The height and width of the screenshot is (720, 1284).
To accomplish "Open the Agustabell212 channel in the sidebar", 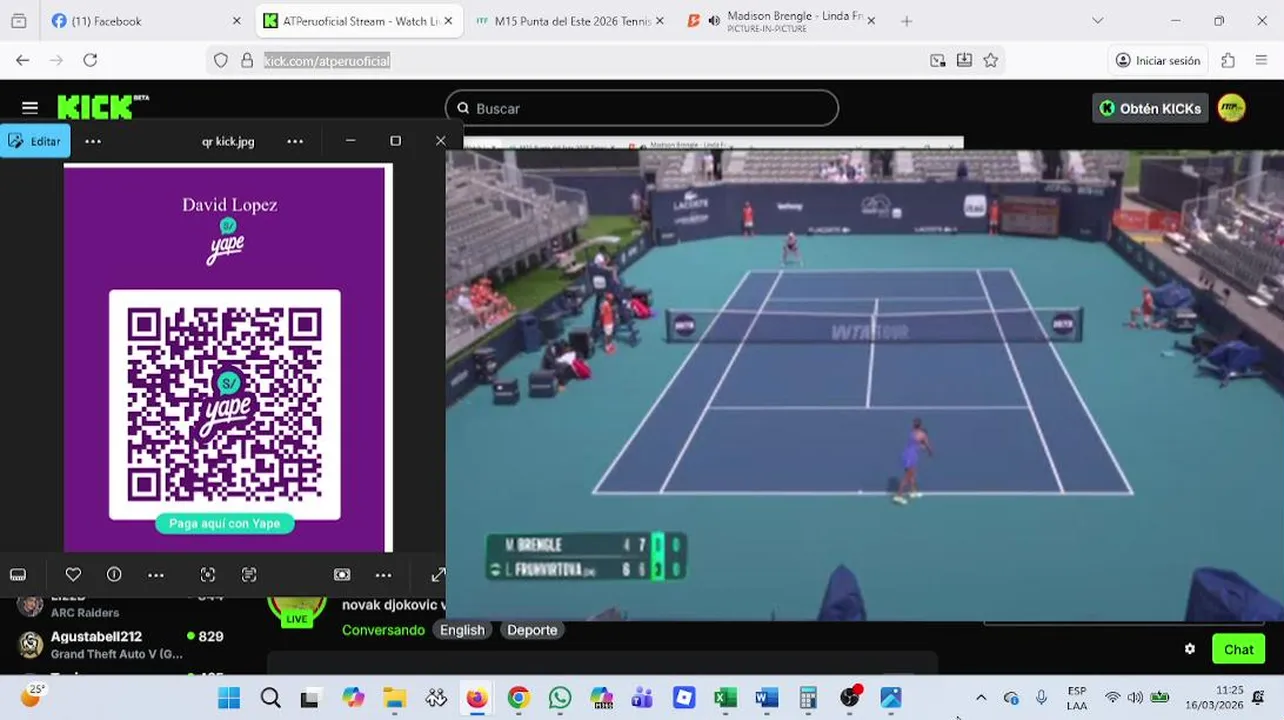I will pyautogui.click(x=122, y=645).
